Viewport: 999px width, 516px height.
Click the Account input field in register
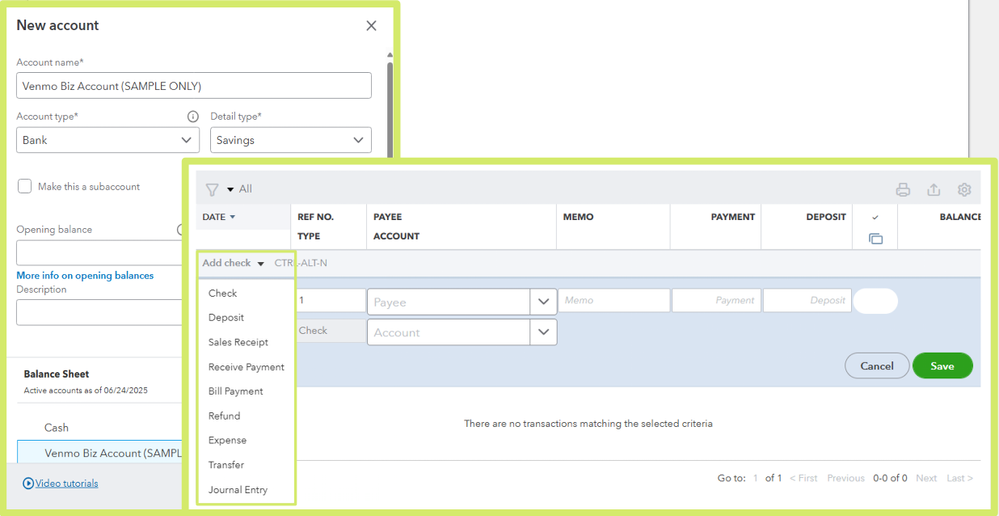pyautogui.click(x=449, y=332)
